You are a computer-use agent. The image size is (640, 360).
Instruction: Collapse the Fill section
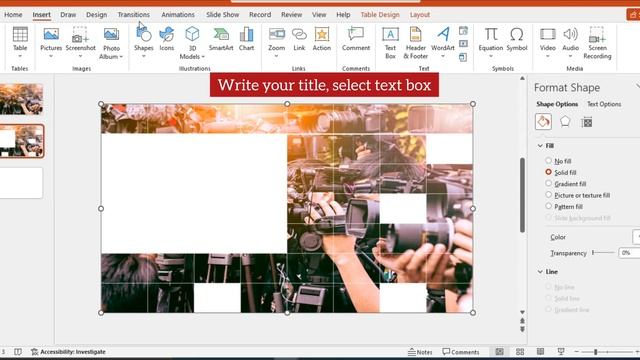point(540,146)
